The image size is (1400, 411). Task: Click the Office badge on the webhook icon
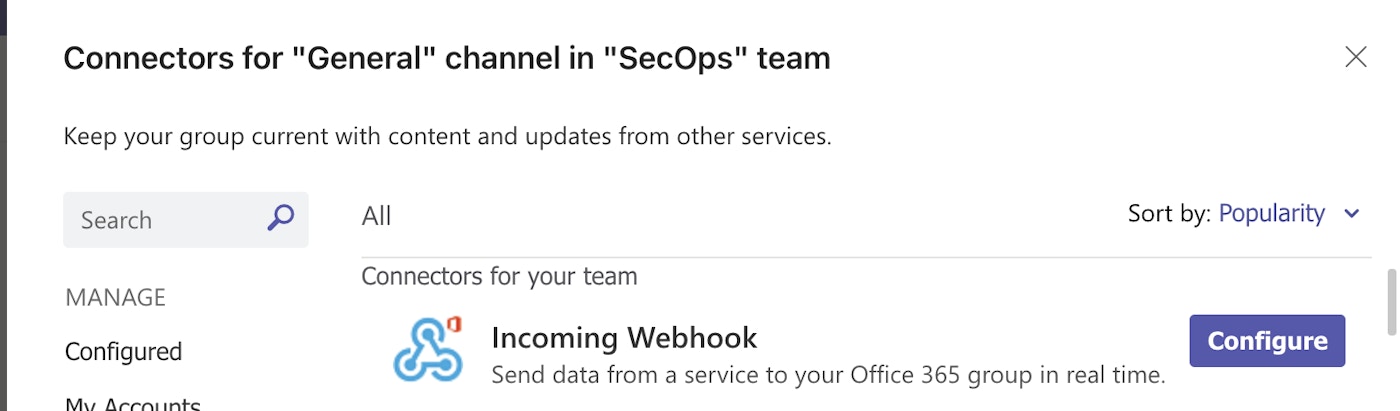(x=453, y=325)
